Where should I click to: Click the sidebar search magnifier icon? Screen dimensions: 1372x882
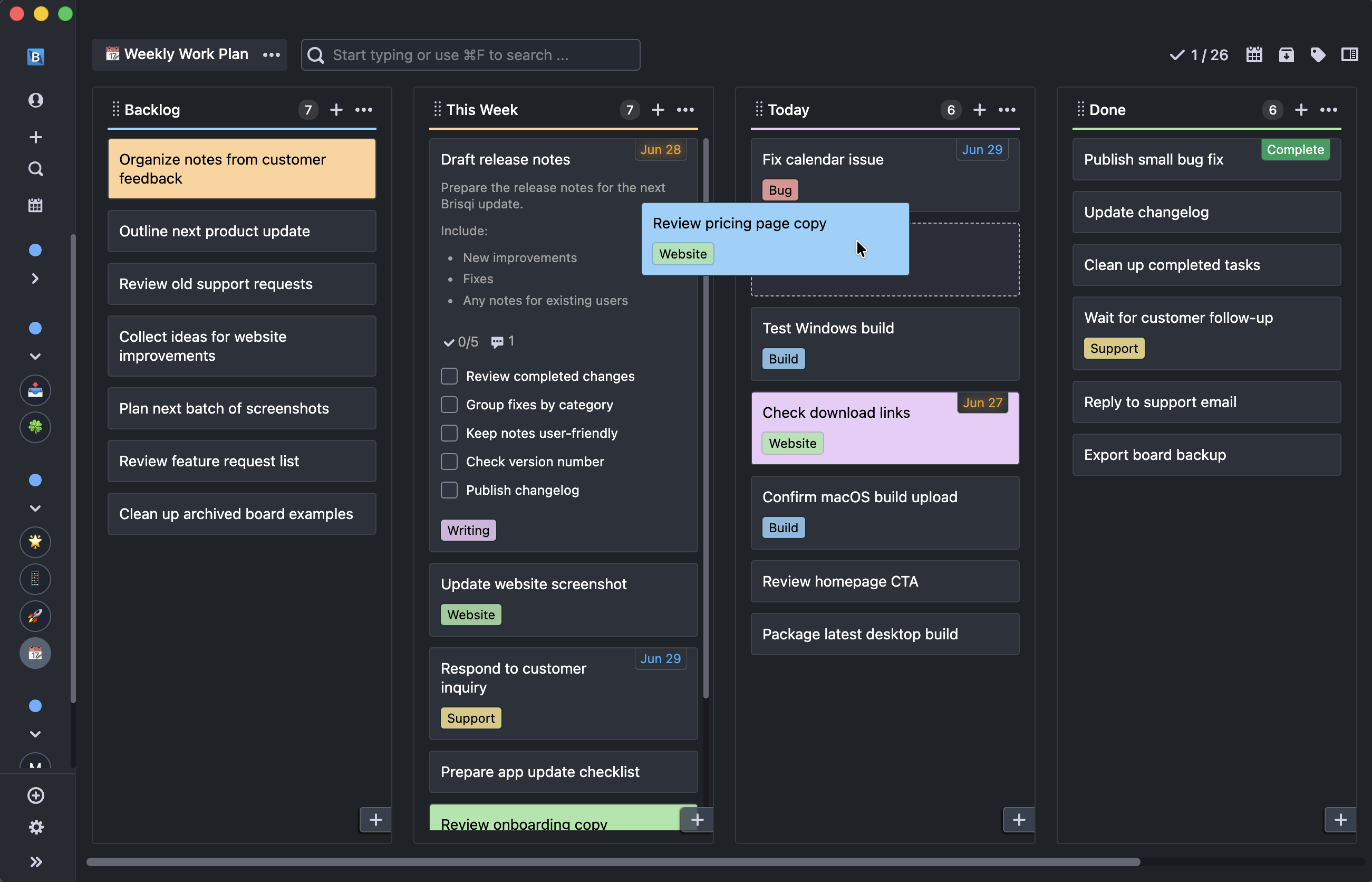coord(35,169)
